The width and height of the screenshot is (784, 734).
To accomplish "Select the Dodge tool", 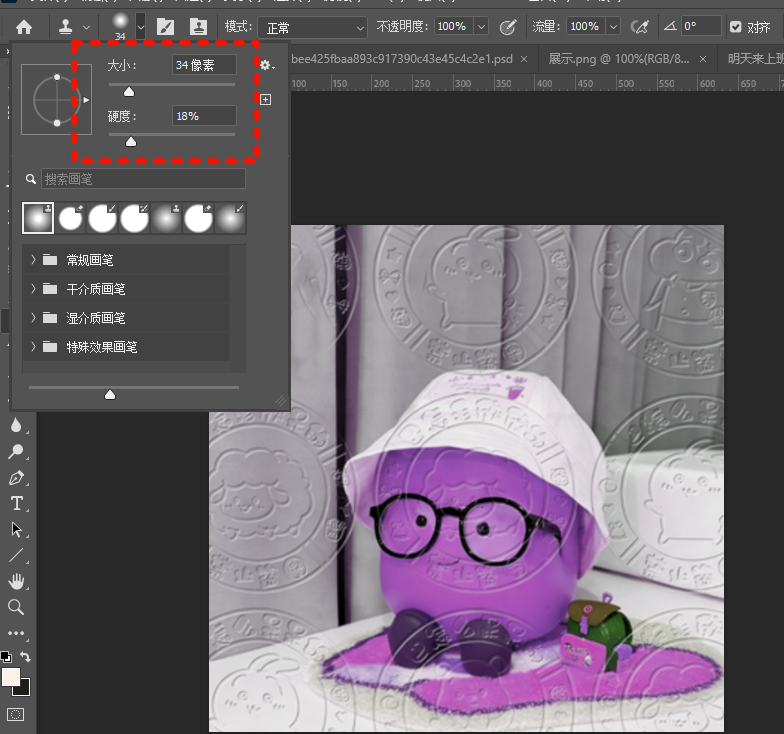I will pos(16,451).
